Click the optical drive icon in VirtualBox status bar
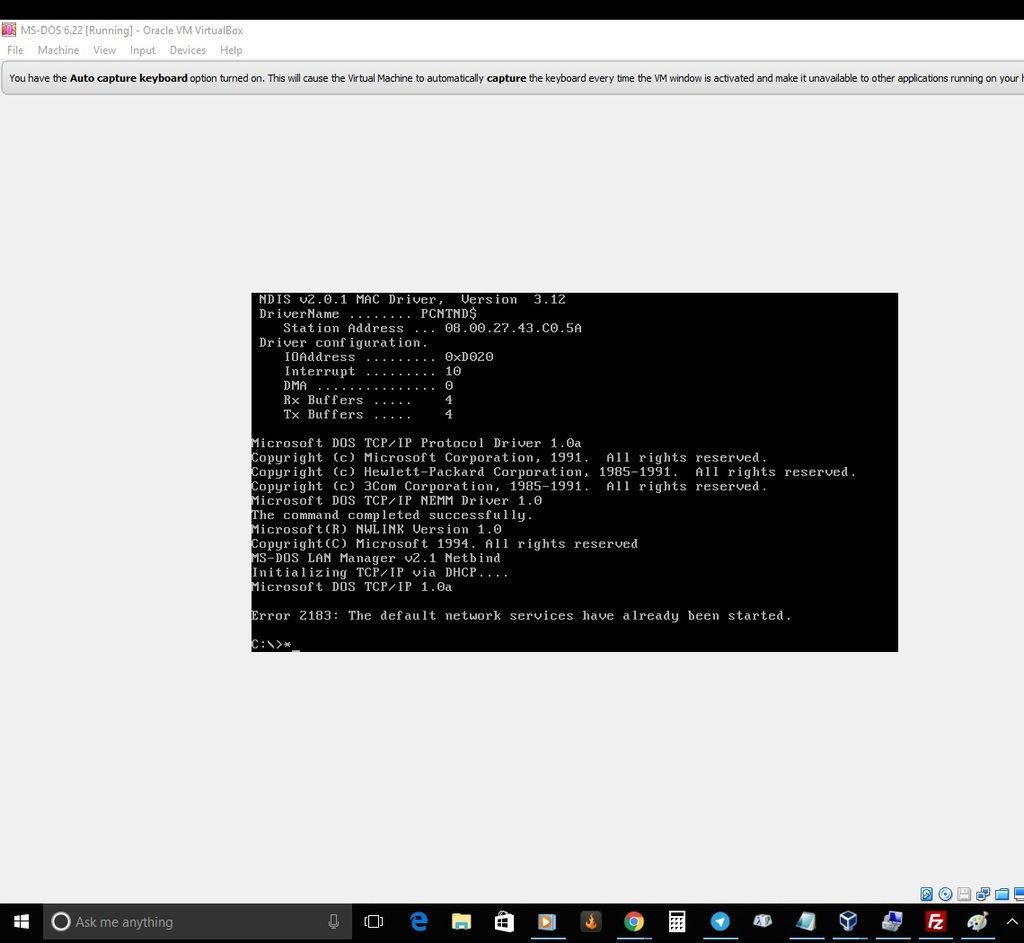 (944, 892)
